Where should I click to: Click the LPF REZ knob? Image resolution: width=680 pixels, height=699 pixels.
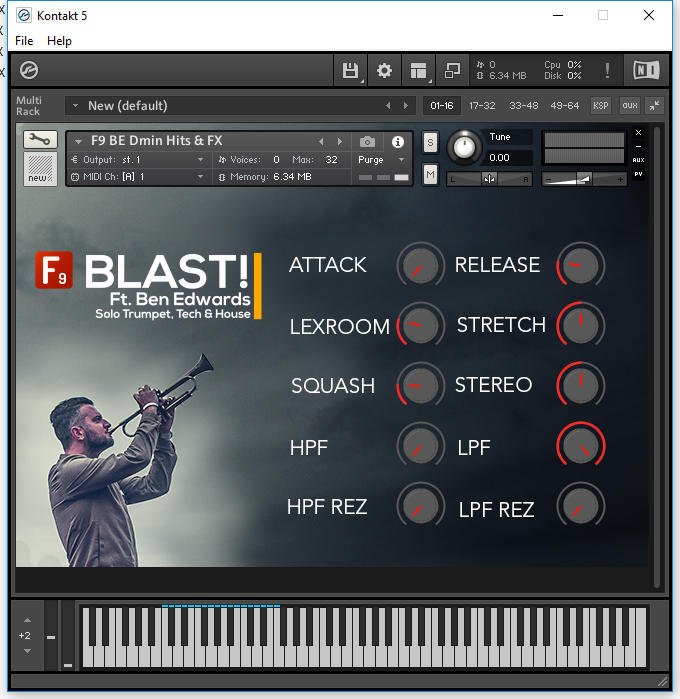(581, 506)
